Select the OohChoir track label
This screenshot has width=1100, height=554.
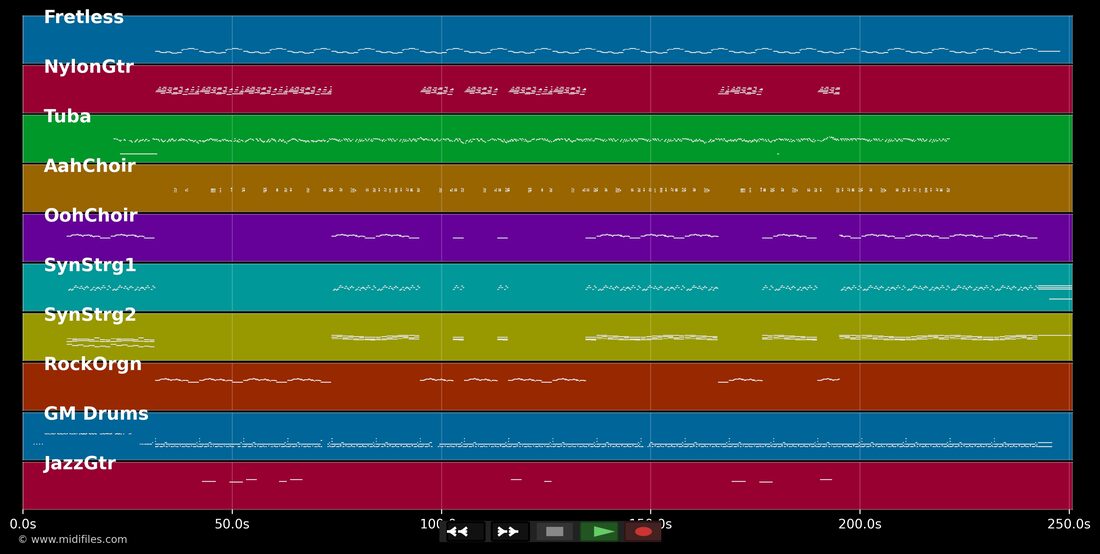coord(90,215)
